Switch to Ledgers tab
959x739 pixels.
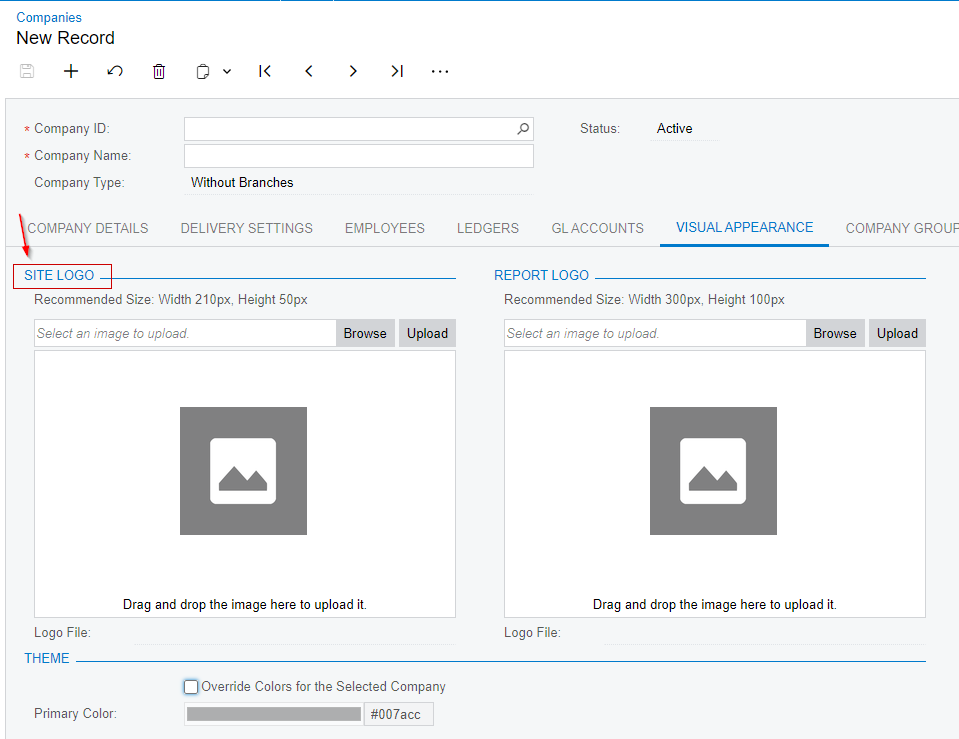[488, 228]
